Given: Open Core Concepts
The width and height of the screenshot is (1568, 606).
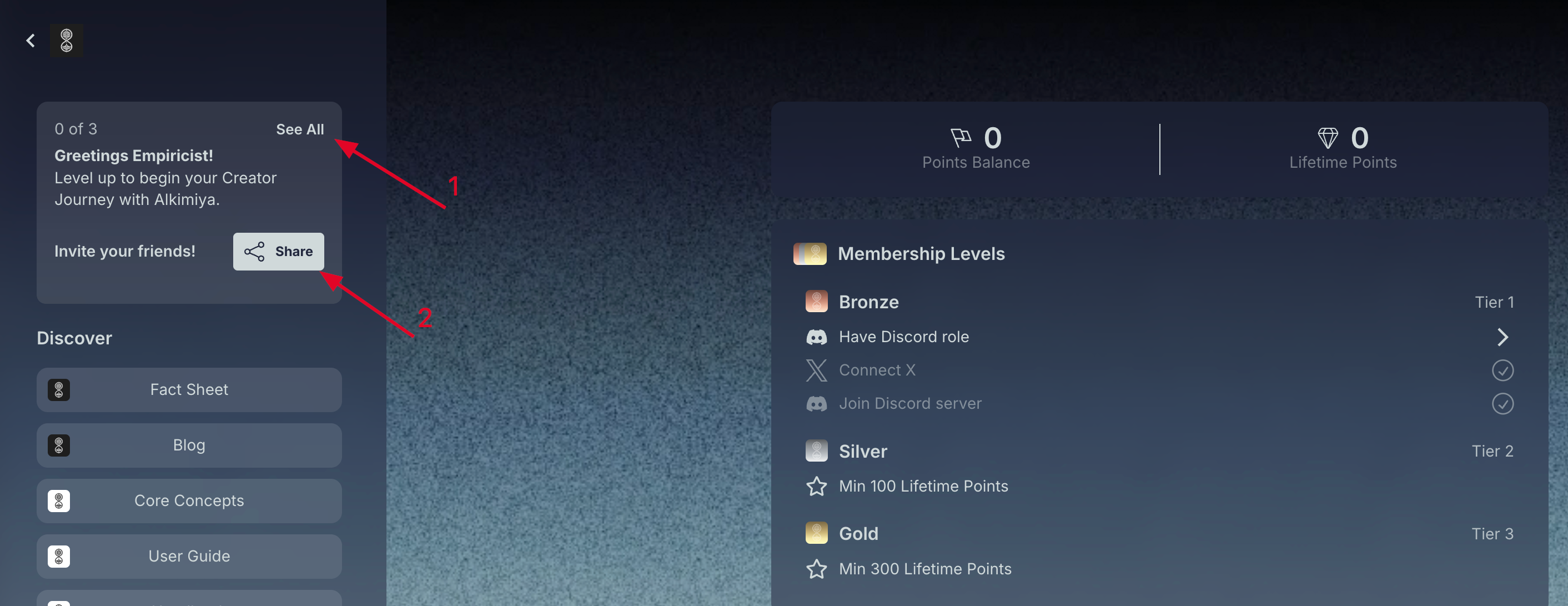Looking at the screenshot, I should [x=189, y=500].
